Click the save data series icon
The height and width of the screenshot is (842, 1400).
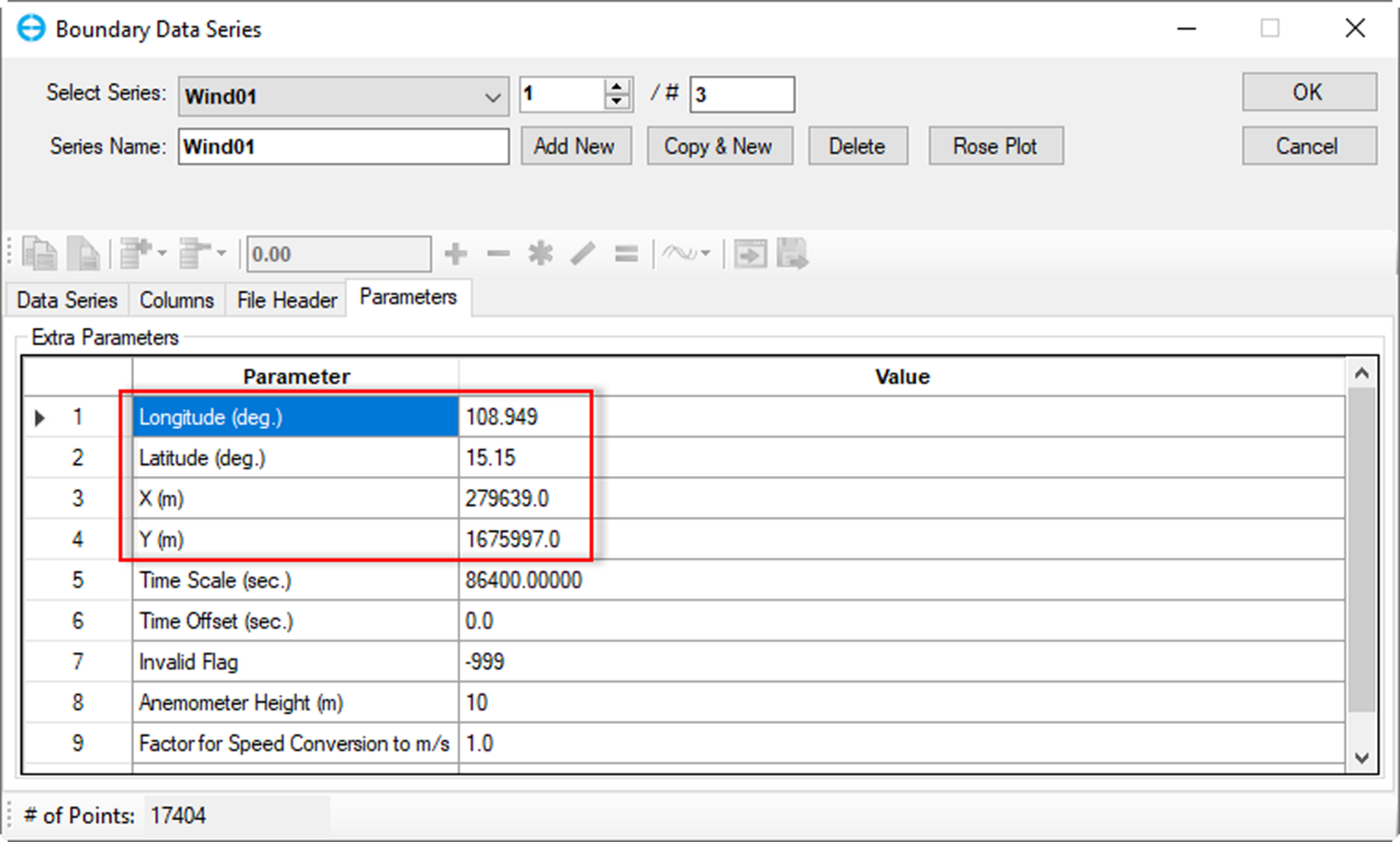click(x=794, y=254)
